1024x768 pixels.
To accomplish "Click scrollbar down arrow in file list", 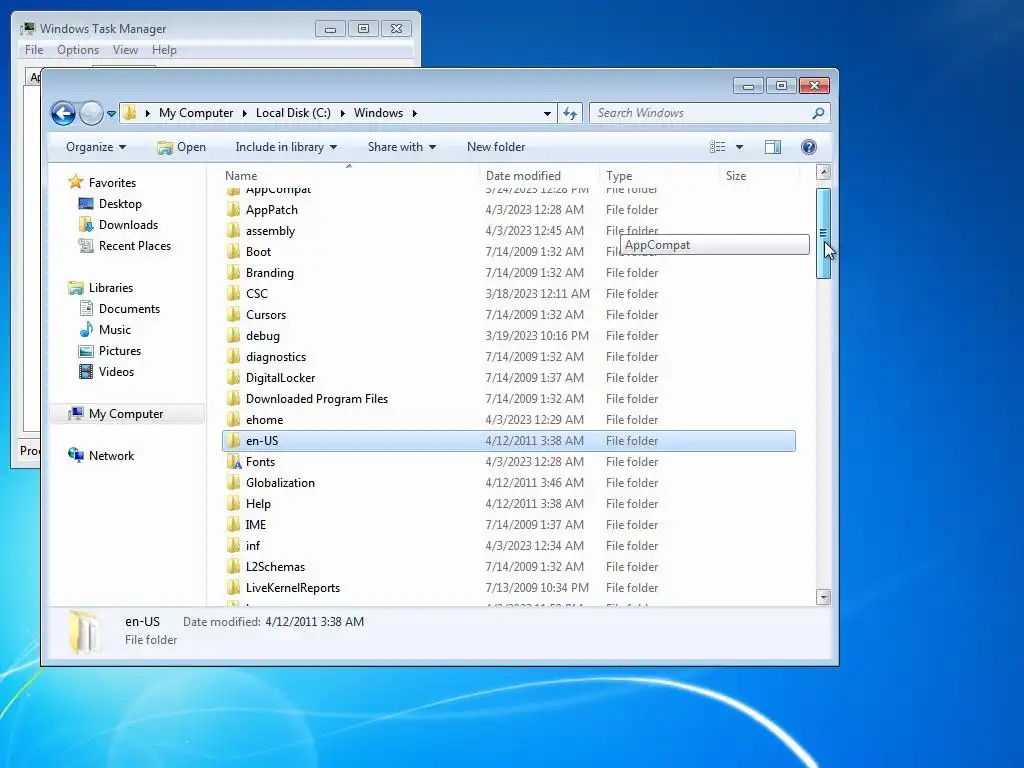I will coord(823,597).
